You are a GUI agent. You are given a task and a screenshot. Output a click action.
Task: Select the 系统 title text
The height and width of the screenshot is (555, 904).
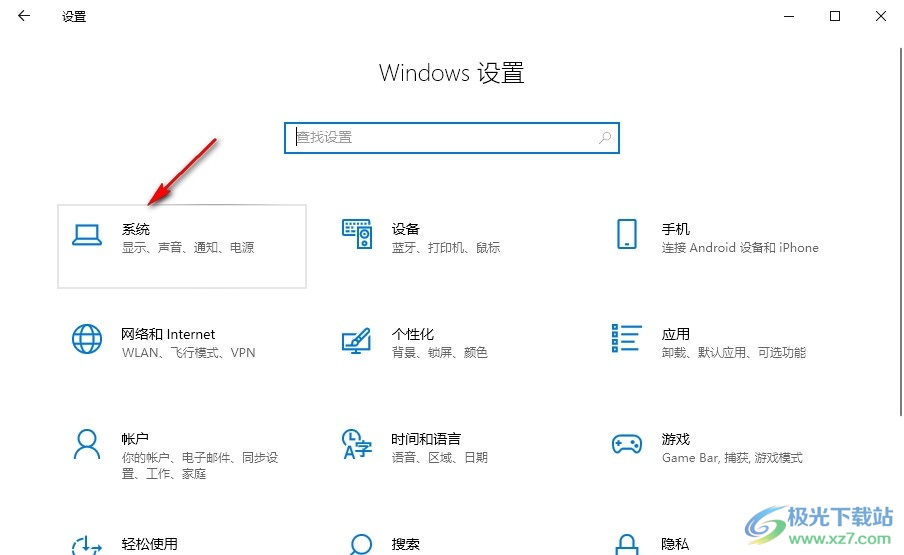click(136, 229)
